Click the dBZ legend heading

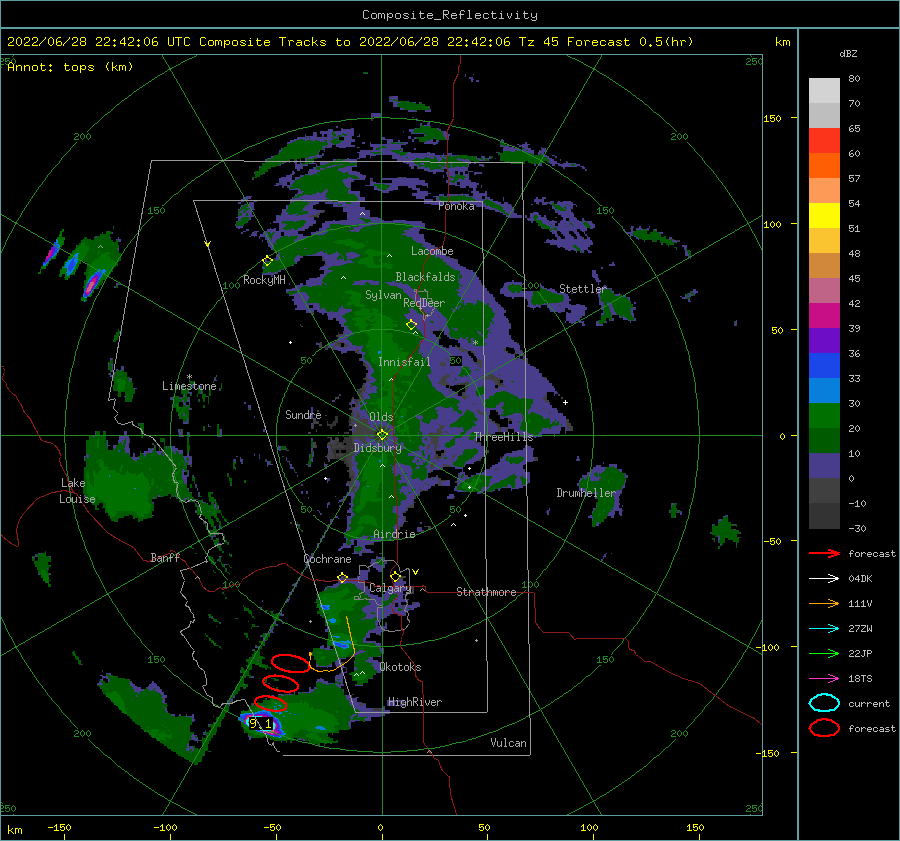pos(848,53)
